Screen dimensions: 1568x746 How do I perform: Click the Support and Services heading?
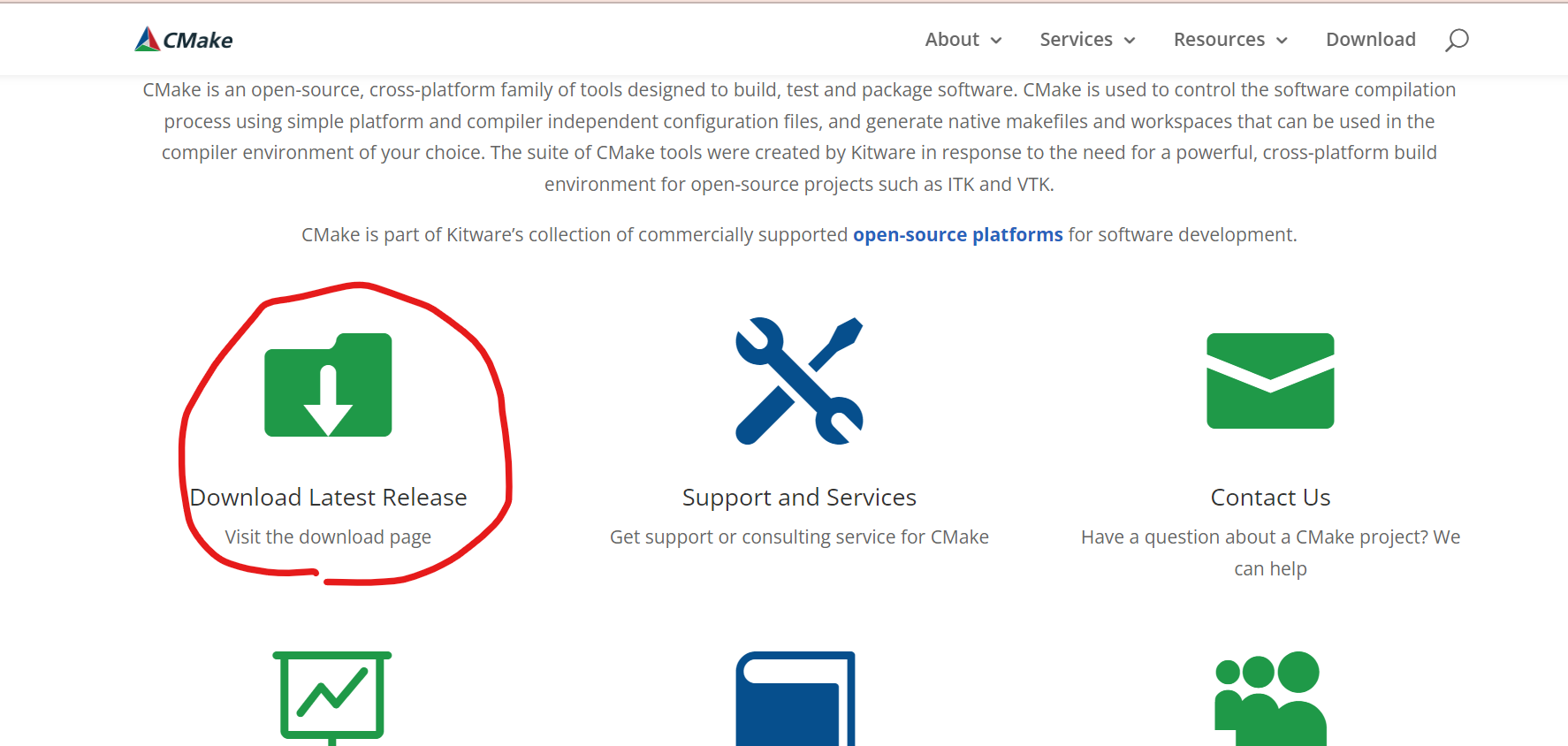pos(799,497)
